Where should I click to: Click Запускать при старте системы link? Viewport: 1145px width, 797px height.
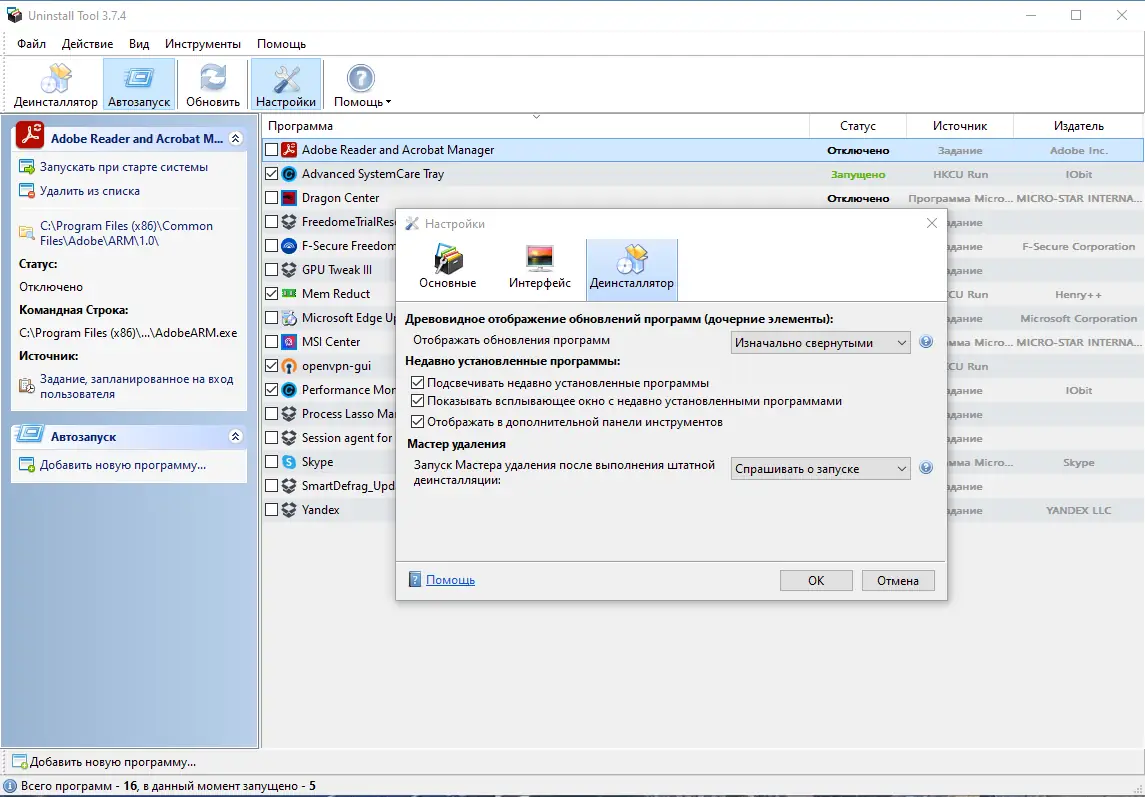124,167
